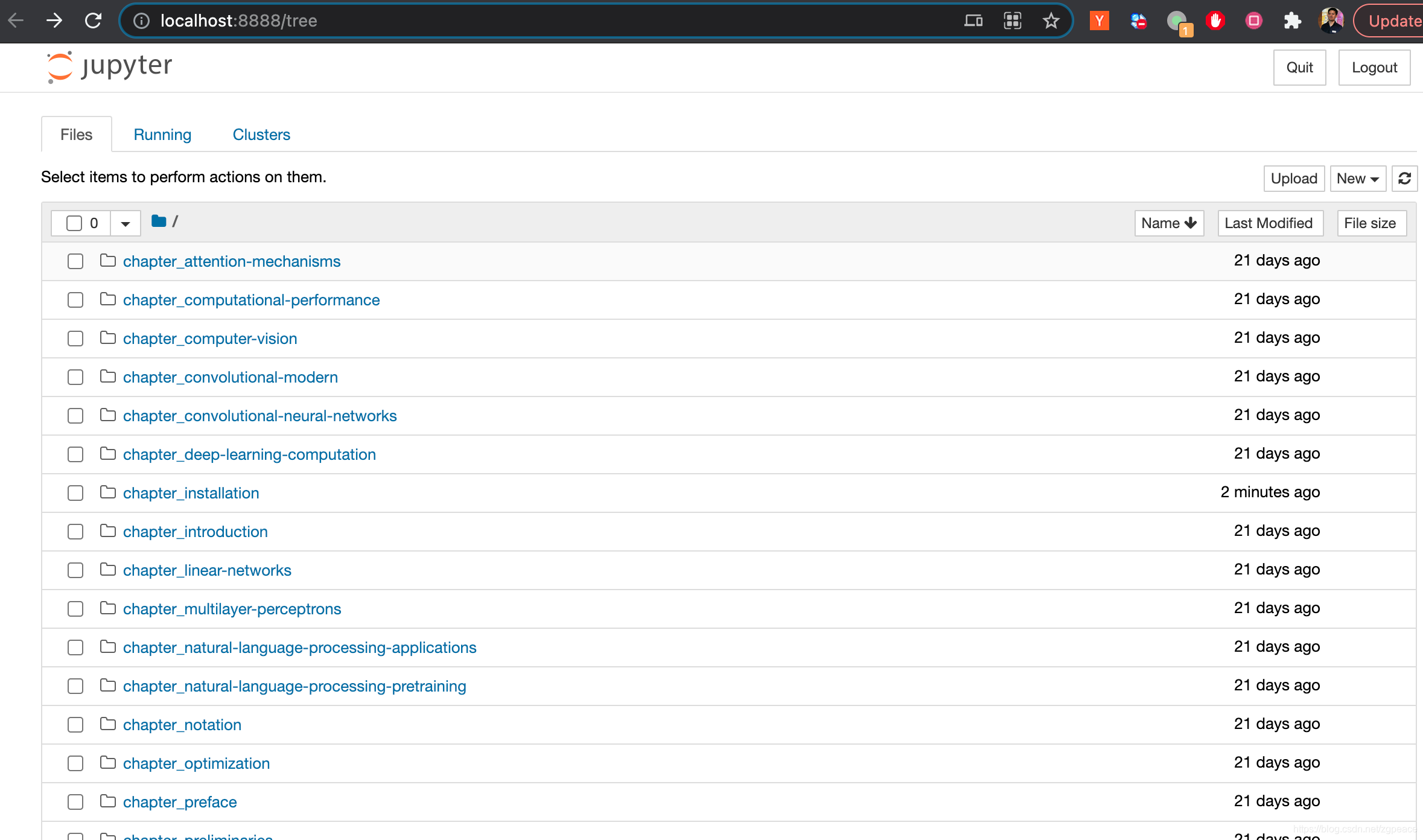This screenshot has width=1423, height=840.
Task: Check the chapter_attention-mechanisms checkbox
Action: (75, 261)
